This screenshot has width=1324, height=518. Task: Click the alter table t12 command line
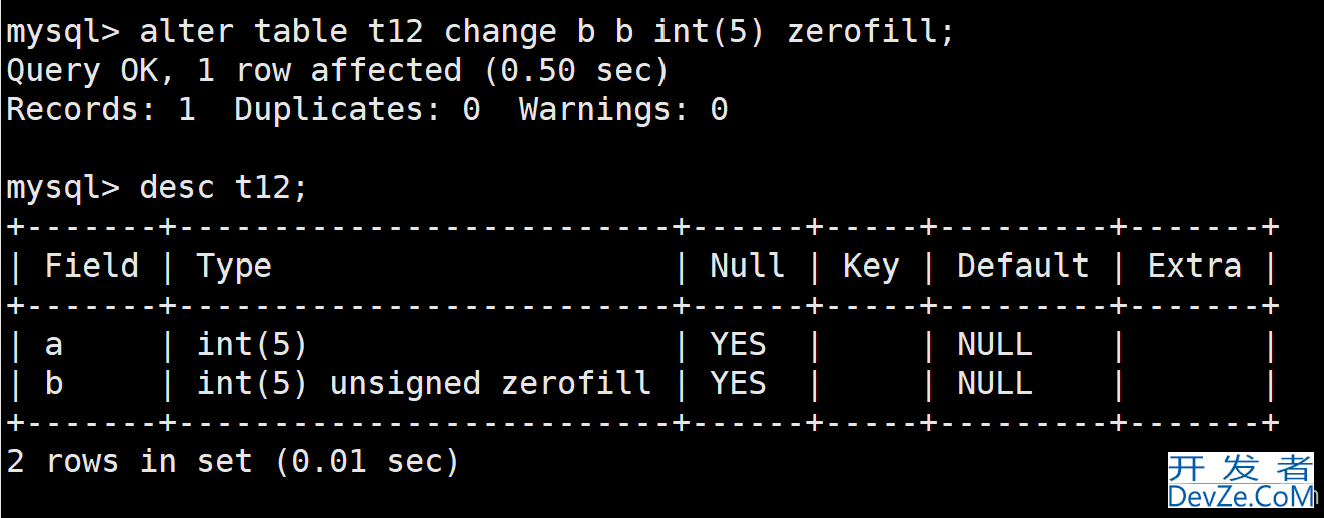pyautogui.click(x=480, y=32)
